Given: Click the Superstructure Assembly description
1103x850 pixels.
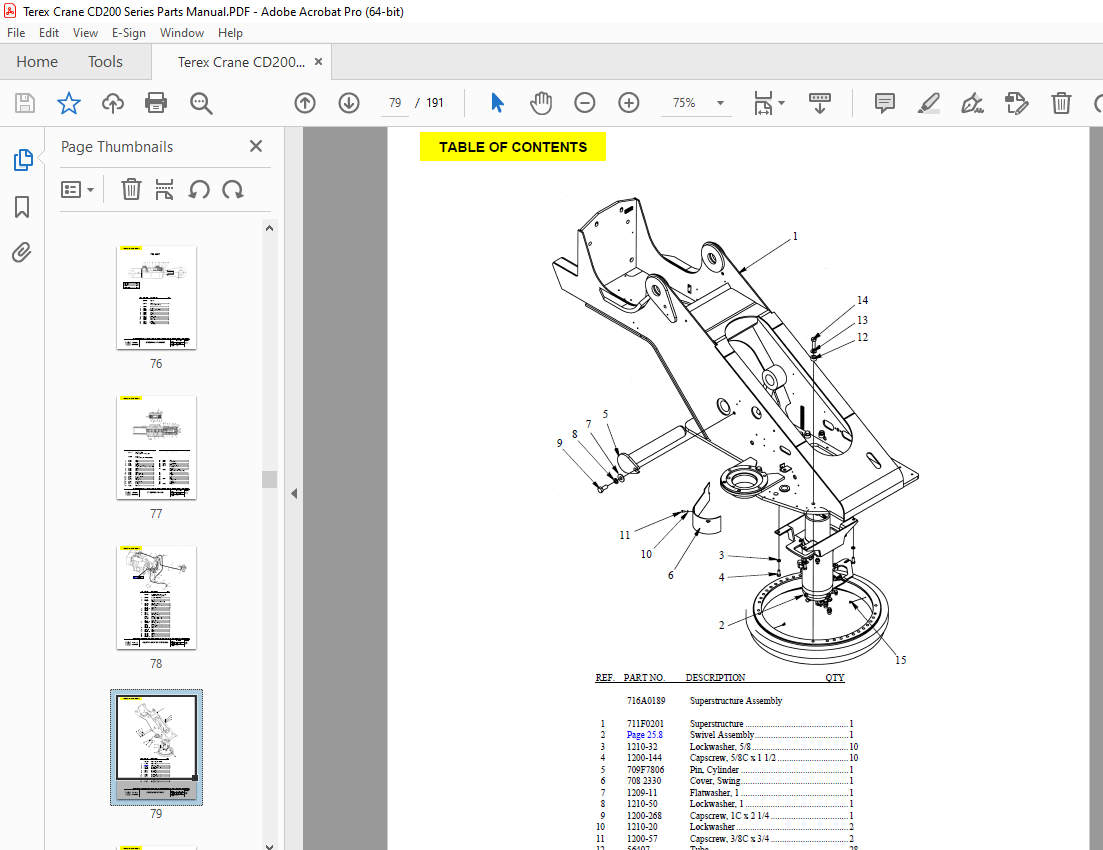Looking at the screenshot, I should [x=736, y=701].
